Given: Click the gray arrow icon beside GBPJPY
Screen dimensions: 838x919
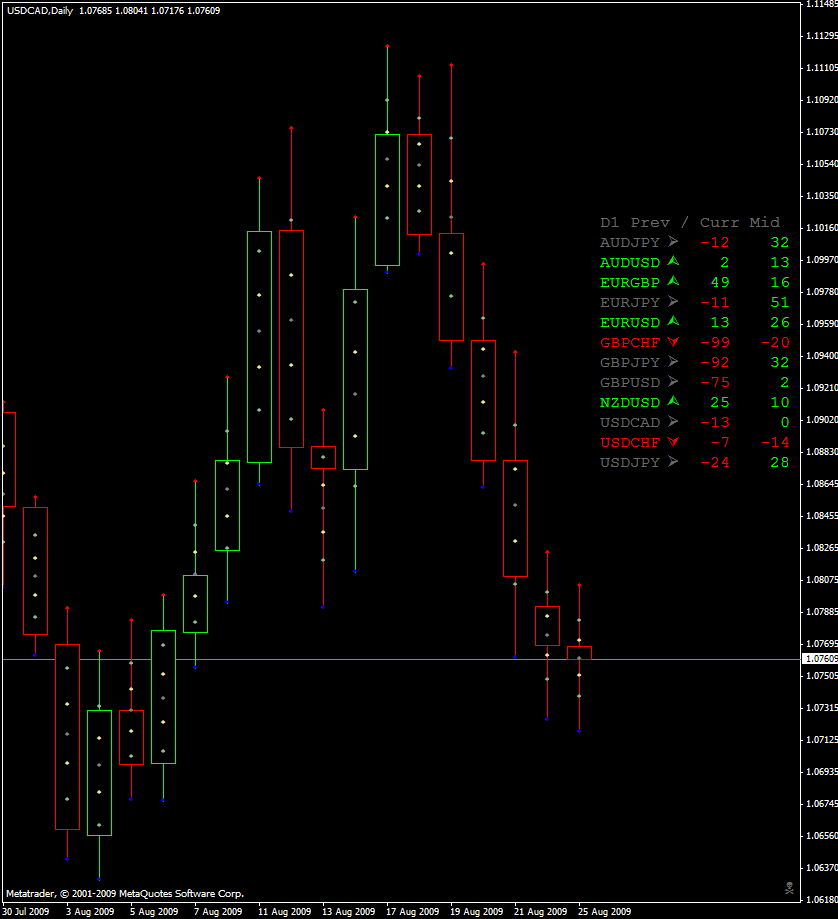Looking at the screenshot, I should pyautogui.click(x=673, y=362).
